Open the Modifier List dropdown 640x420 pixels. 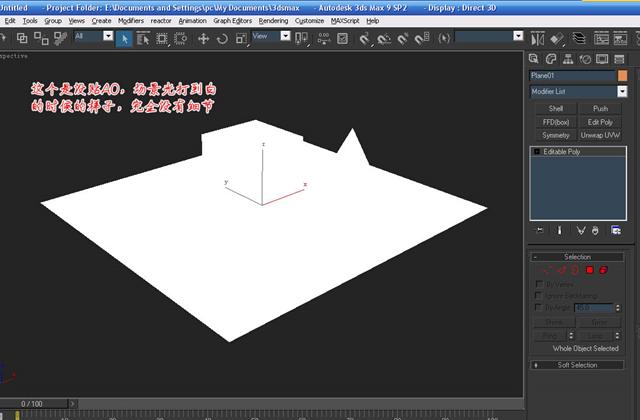point(578,91)
